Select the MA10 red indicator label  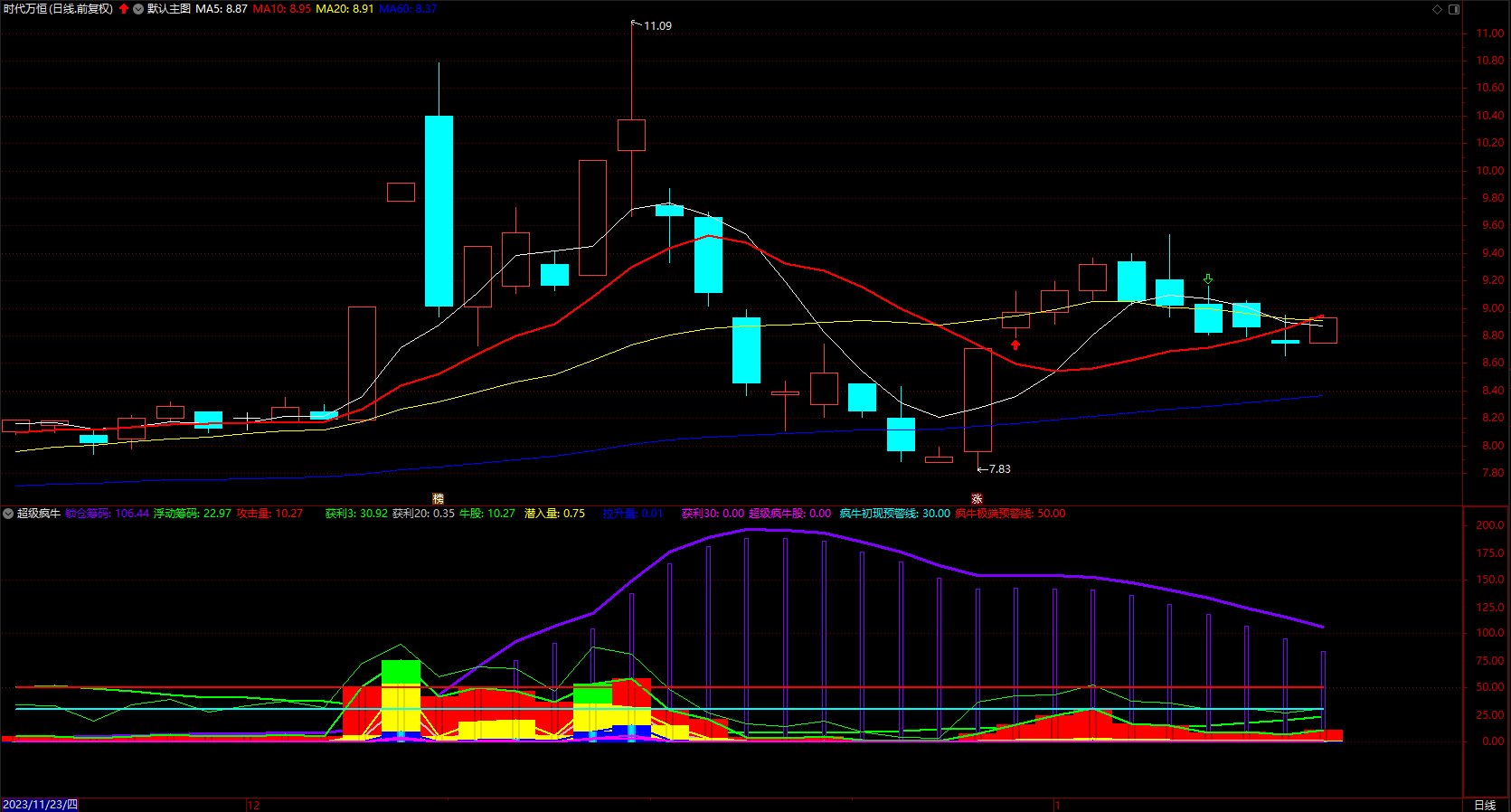tap(281, 9)
